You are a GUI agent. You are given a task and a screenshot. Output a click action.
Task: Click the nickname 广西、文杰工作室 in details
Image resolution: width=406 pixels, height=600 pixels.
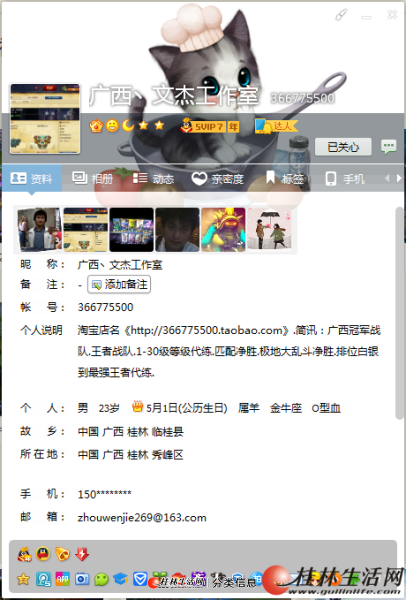[120, 265]
